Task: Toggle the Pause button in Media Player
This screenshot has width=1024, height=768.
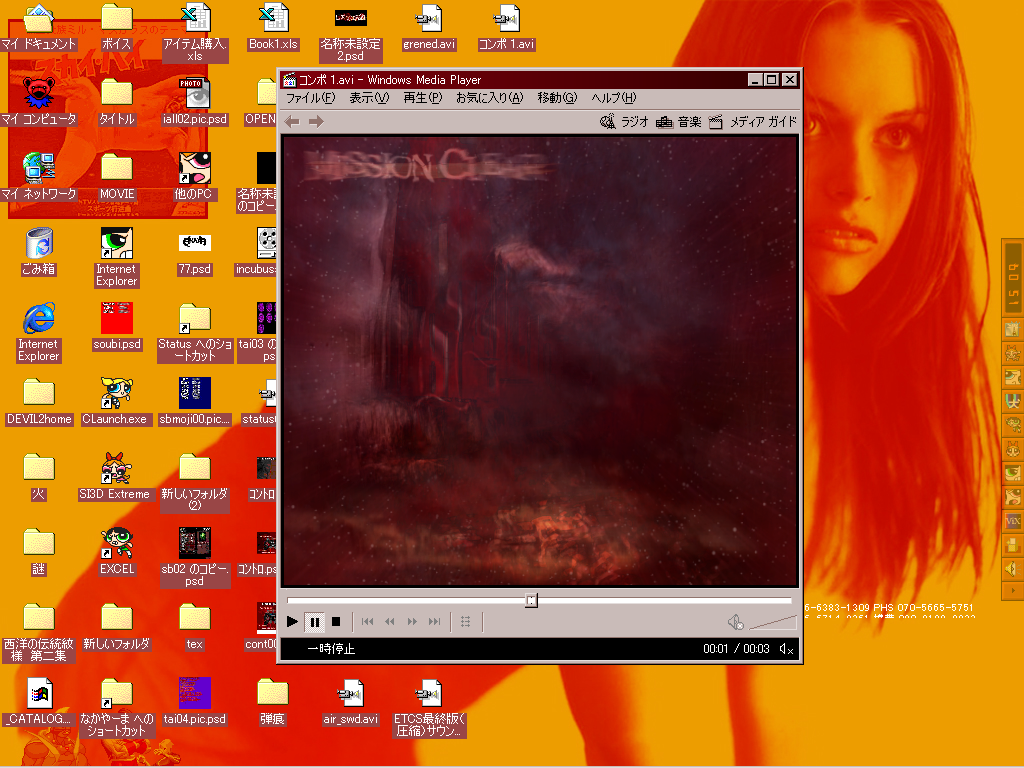Action: point(315,622)
